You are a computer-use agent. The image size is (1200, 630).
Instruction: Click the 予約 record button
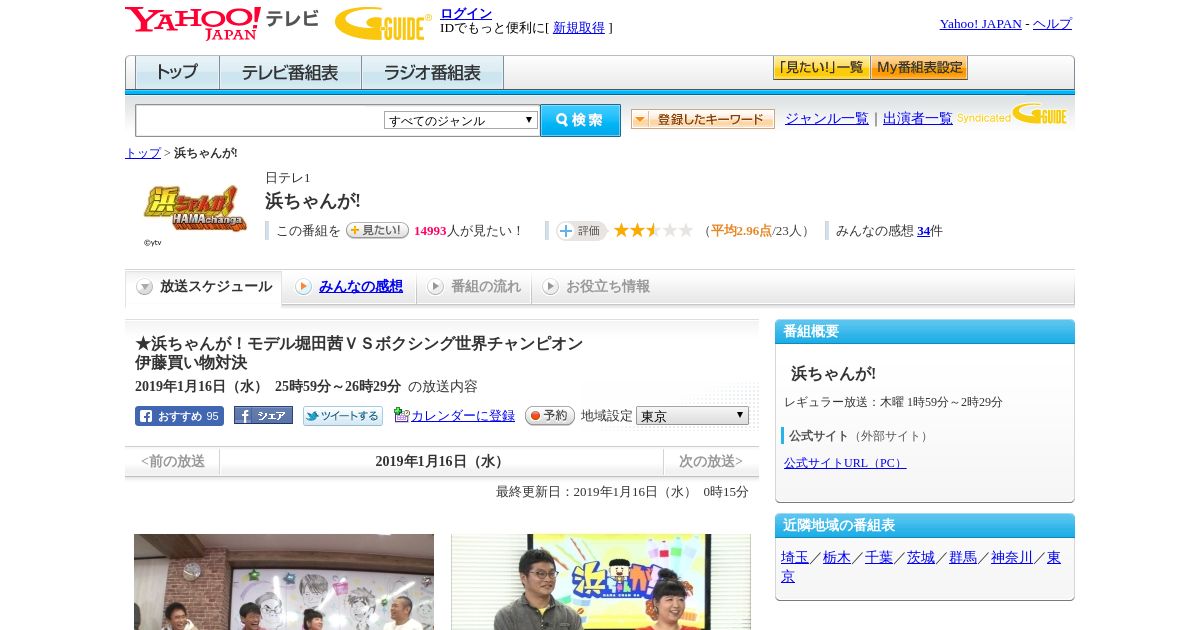coord(550,415)
